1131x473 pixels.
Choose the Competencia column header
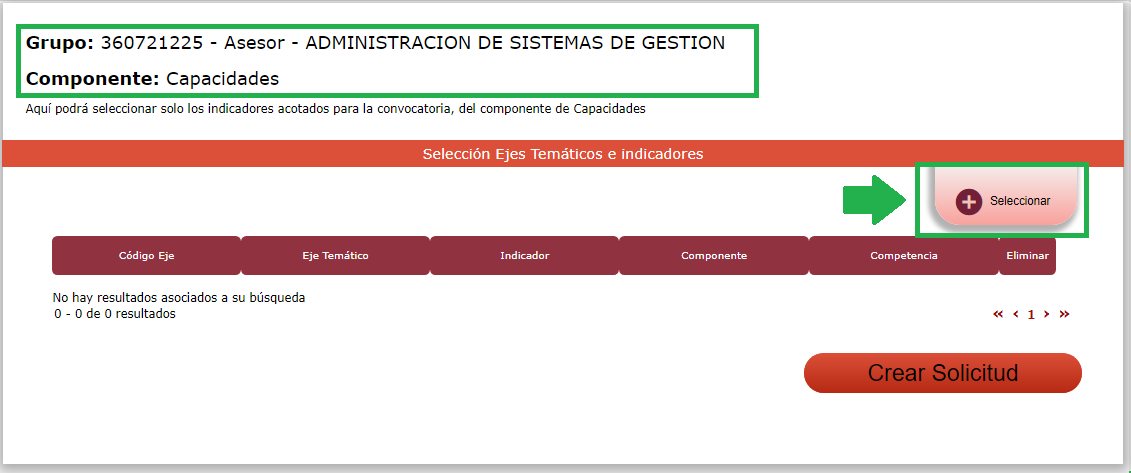tap(903, 256)
